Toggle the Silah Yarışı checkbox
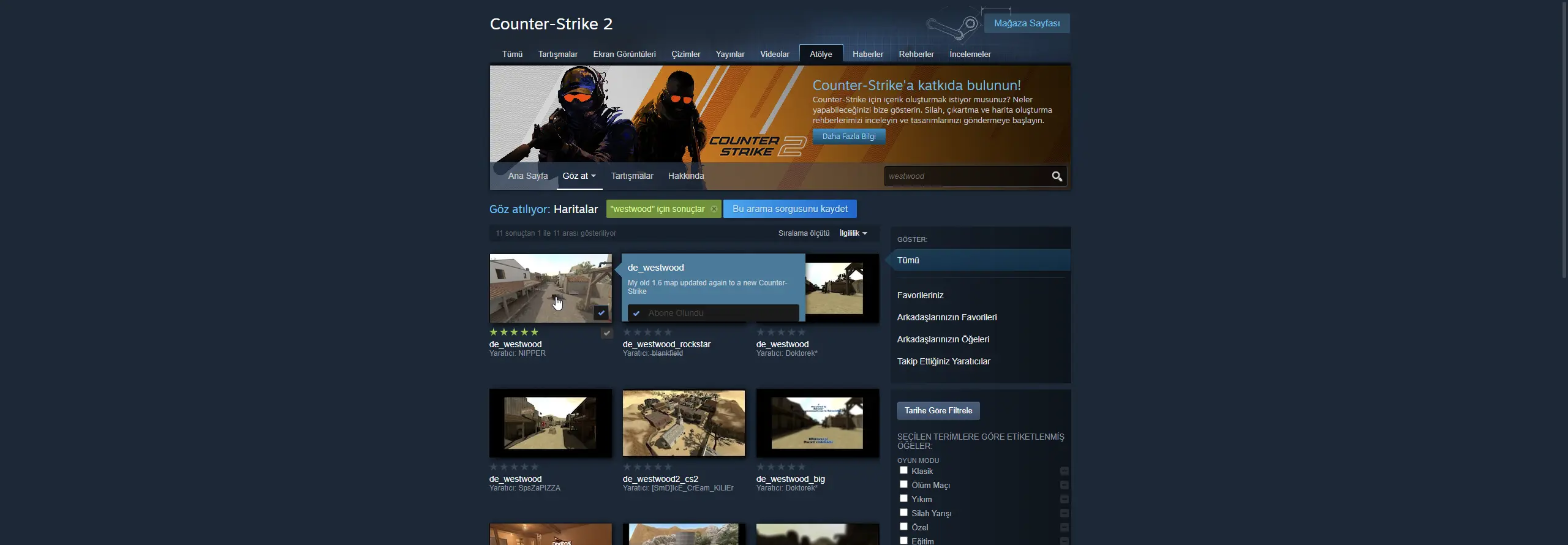Viewport: 1568px width, 545px height. click(903, 513)
